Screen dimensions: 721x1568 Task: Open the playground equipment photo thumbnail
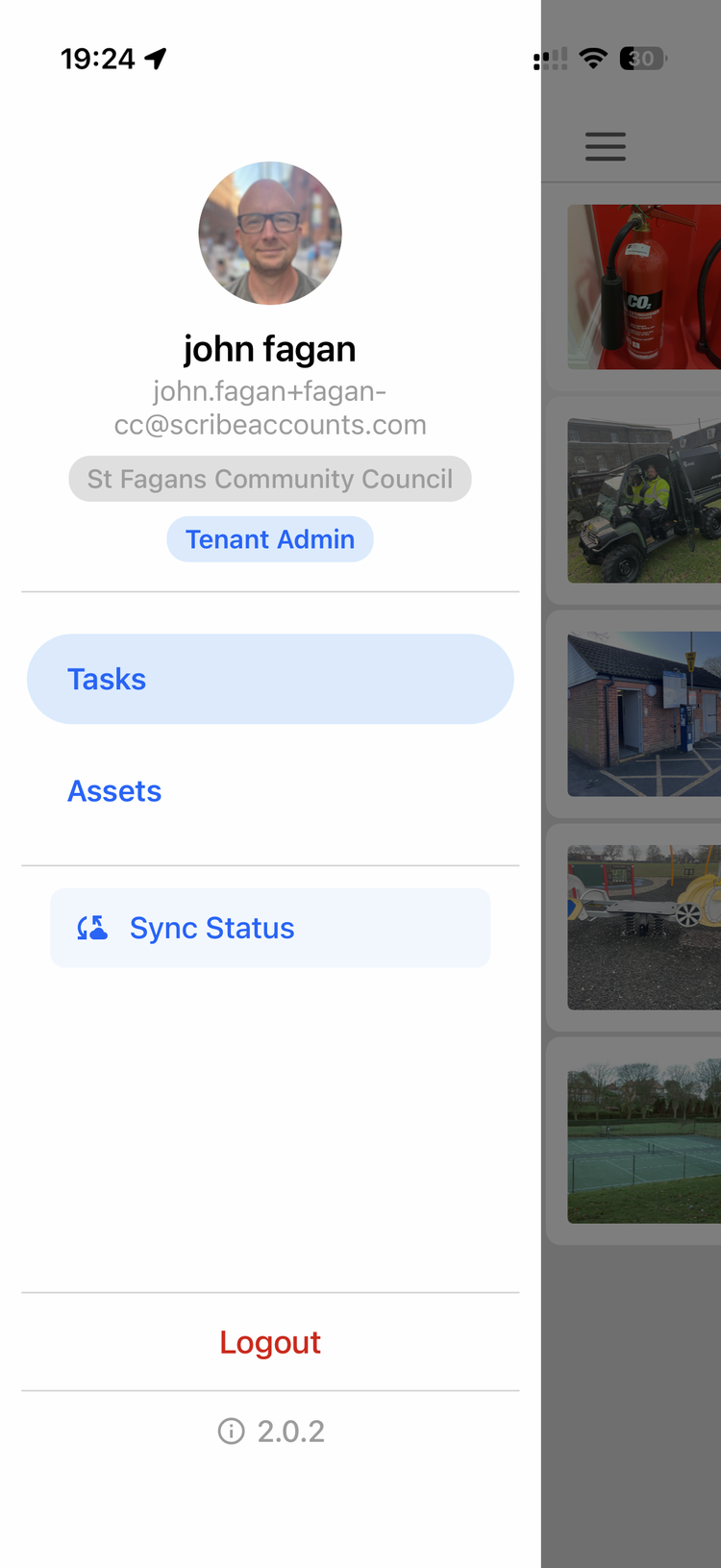tap(644, 927)
